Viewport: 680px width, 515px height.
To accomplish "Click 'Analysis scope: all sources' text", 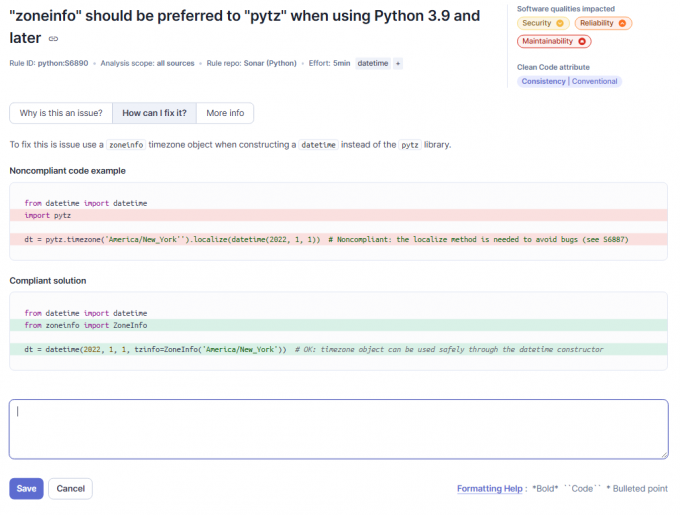I will coord(147,63).
